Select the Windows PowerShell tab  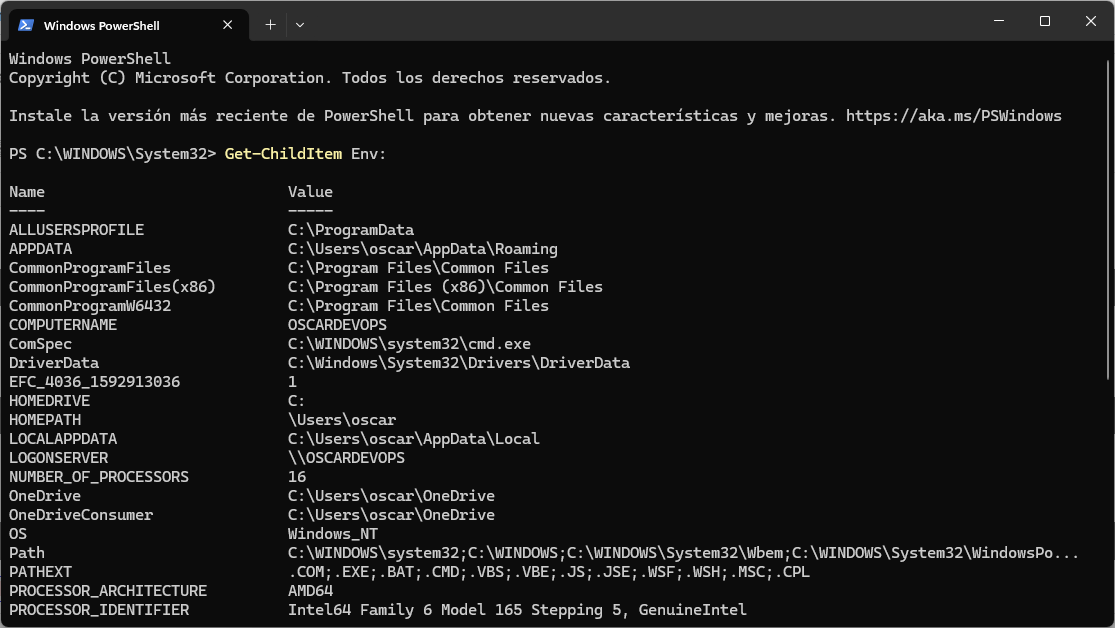click(129, 25)
